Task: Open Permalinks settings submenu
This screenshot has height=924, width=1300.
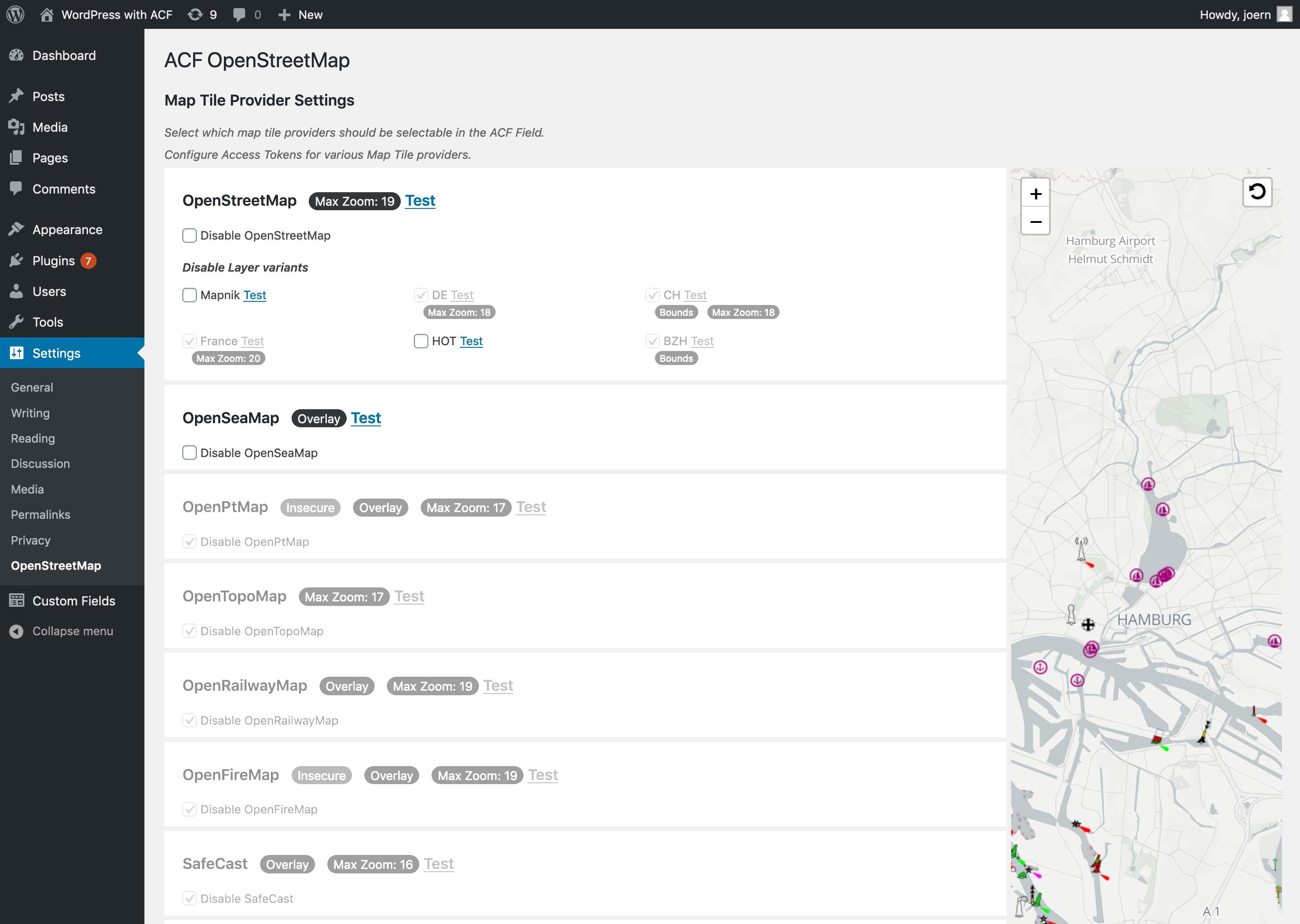Action: pos(41,514)
